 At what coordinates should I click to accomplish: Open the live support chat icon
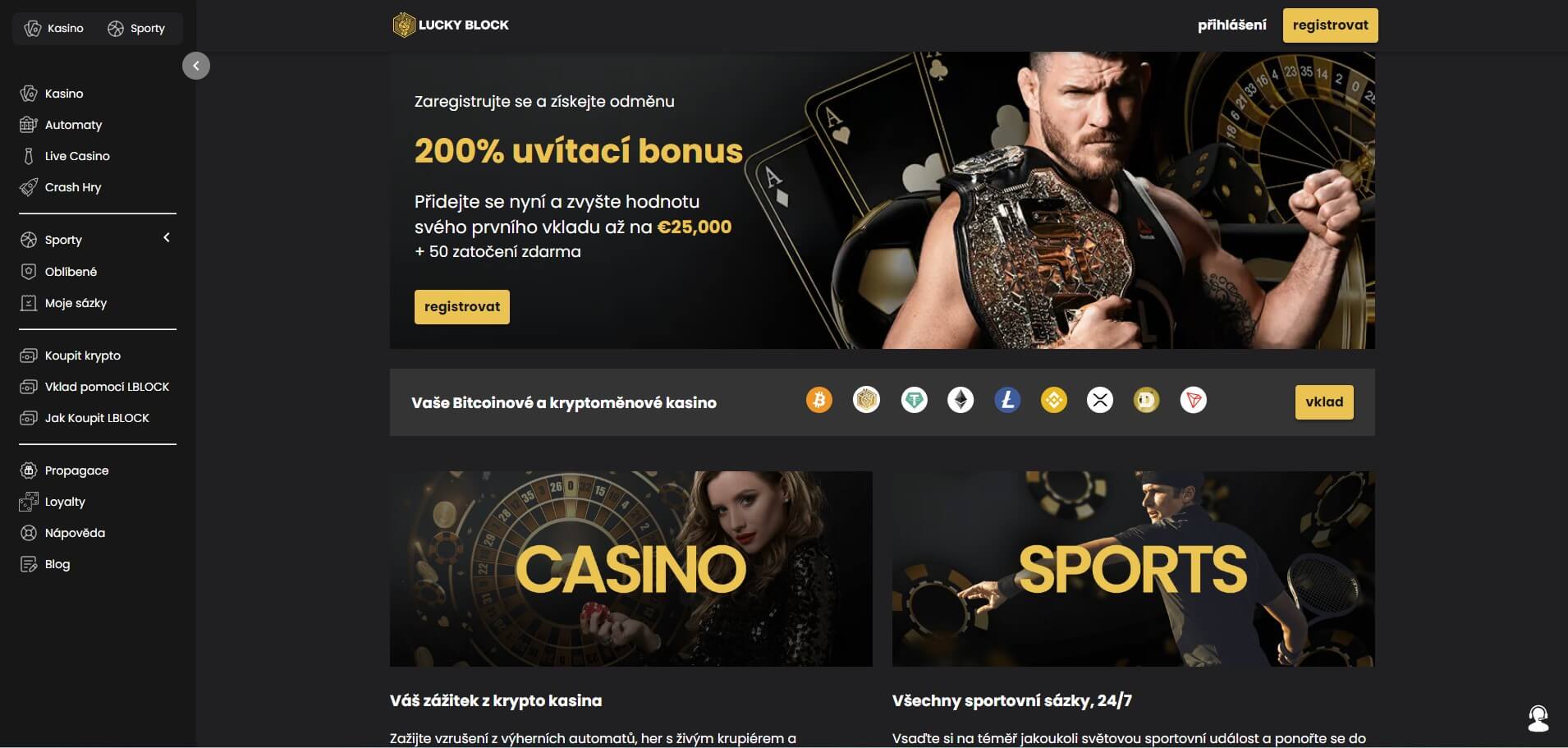1538,718
